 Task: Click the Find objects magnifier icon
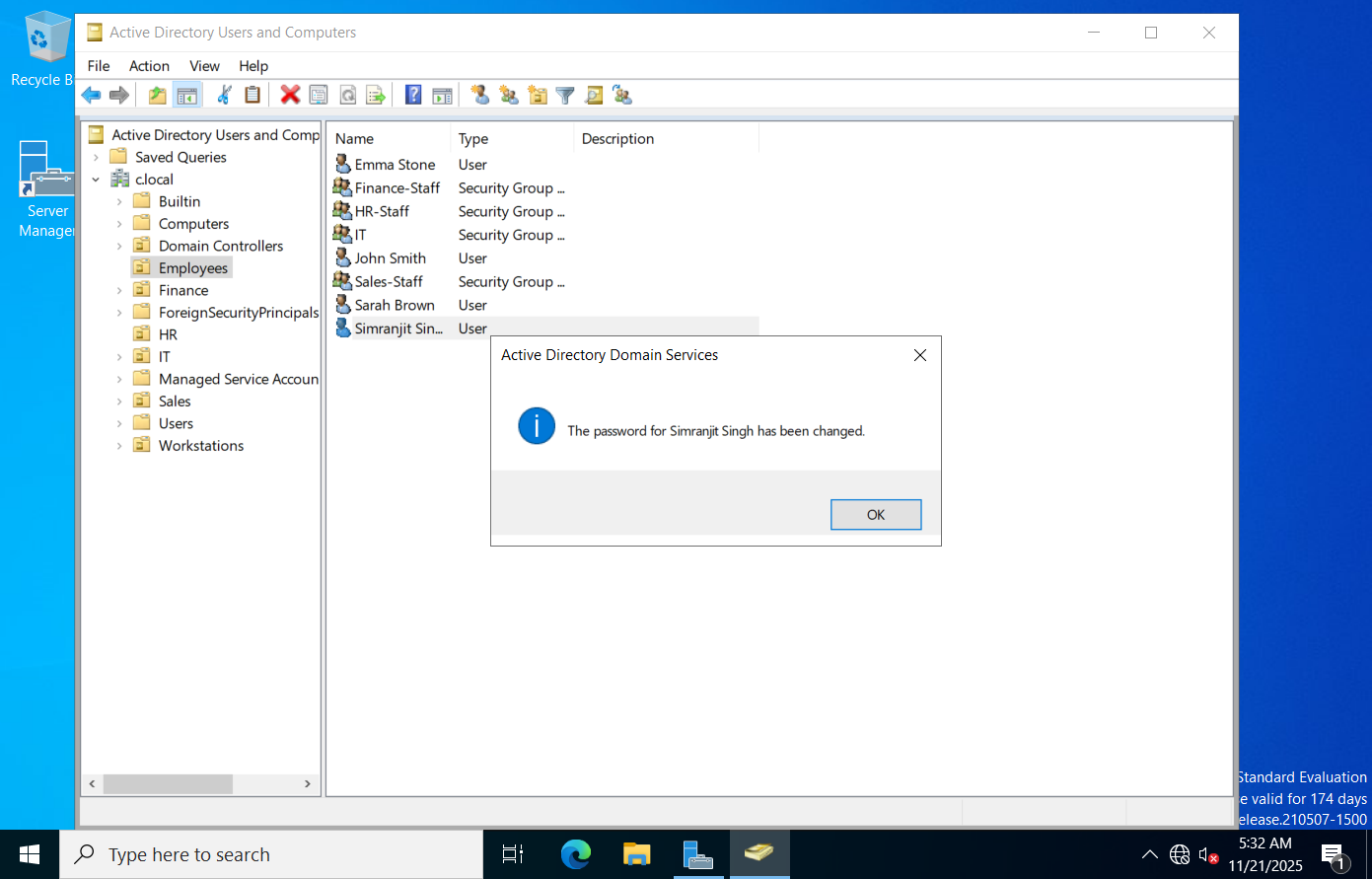[x=594, y=95]
